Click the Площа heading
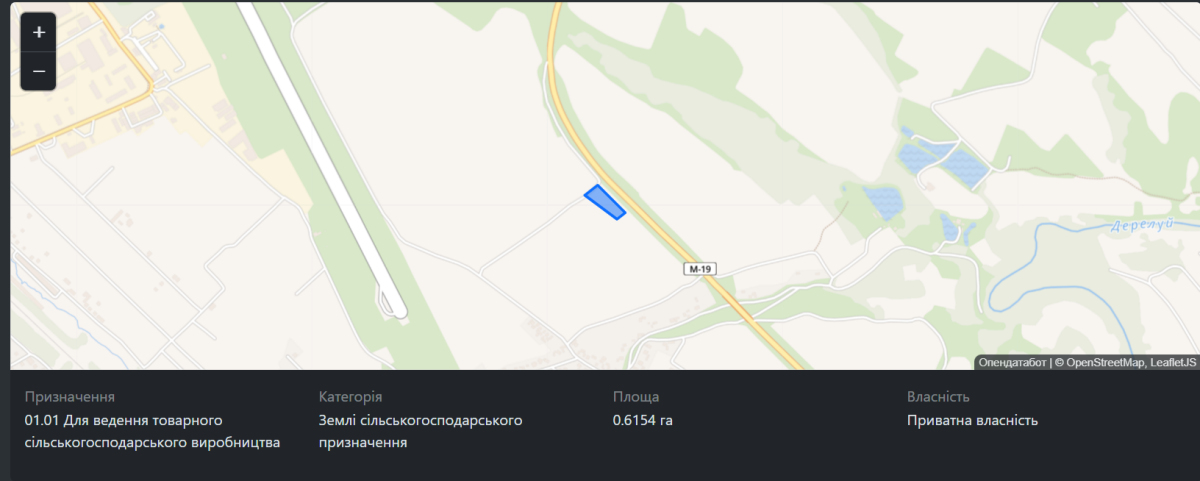 (x=636, y=397)
